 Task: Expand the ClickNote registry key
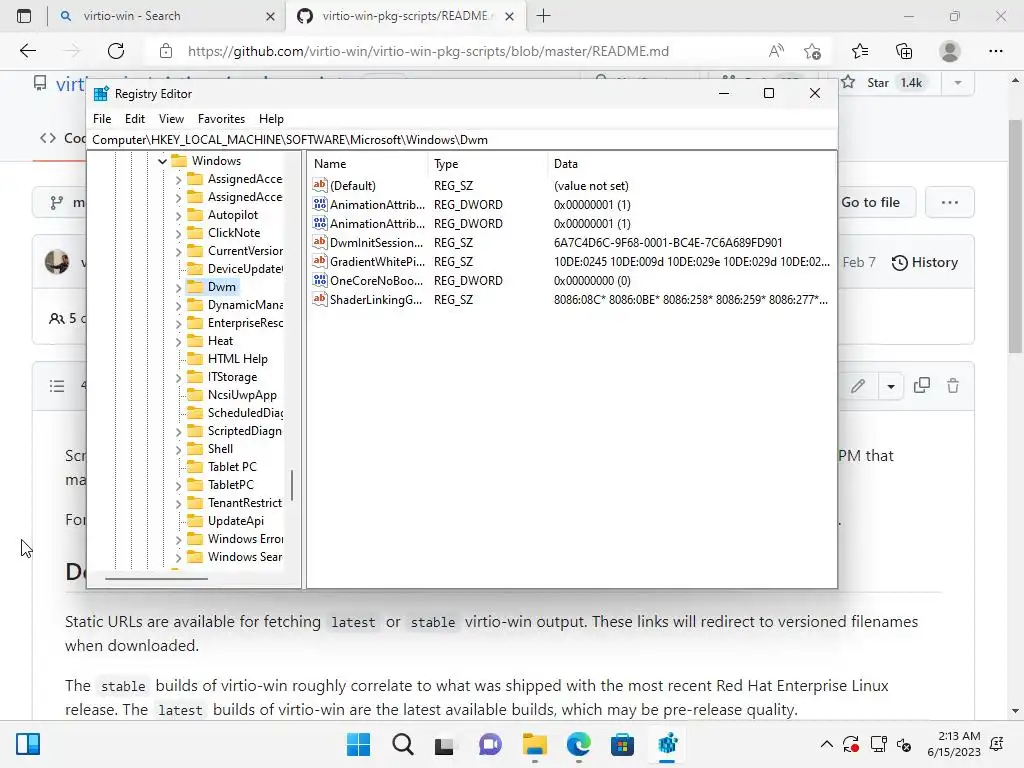(178, 233)
